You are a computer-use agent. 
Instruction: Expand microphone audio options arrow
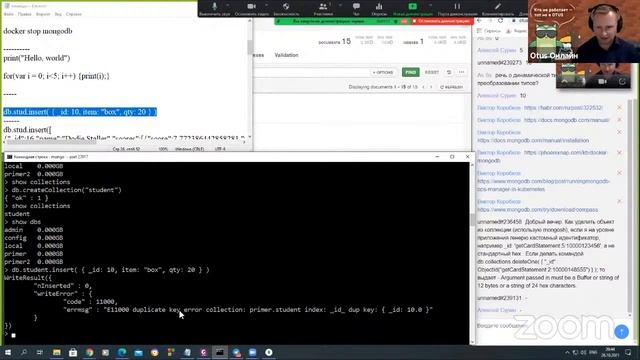227,5
